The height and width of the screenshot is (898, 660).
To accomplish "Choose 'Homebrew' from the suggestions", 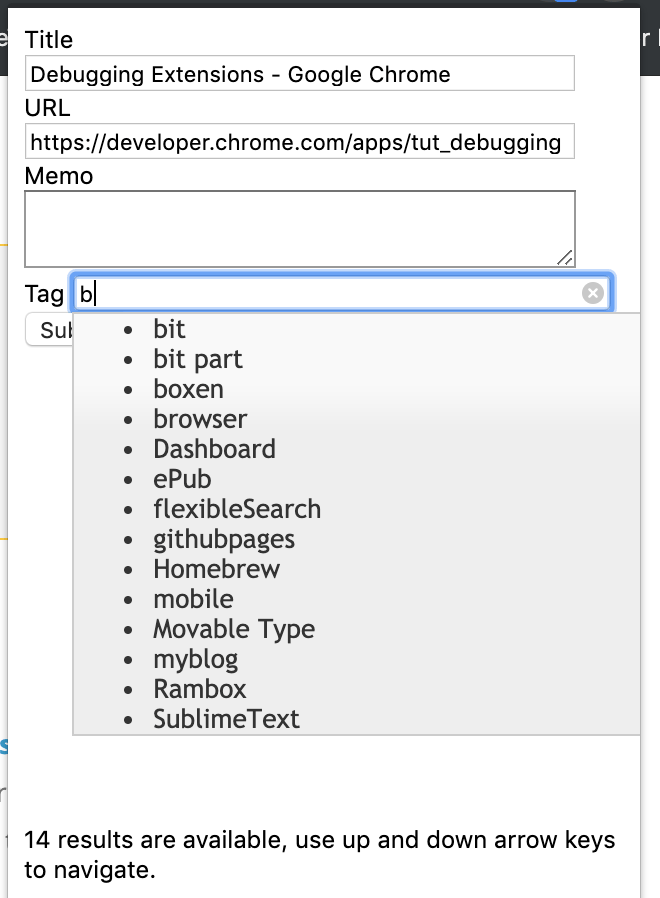I will pyautogui.click(x=216, y=569).
